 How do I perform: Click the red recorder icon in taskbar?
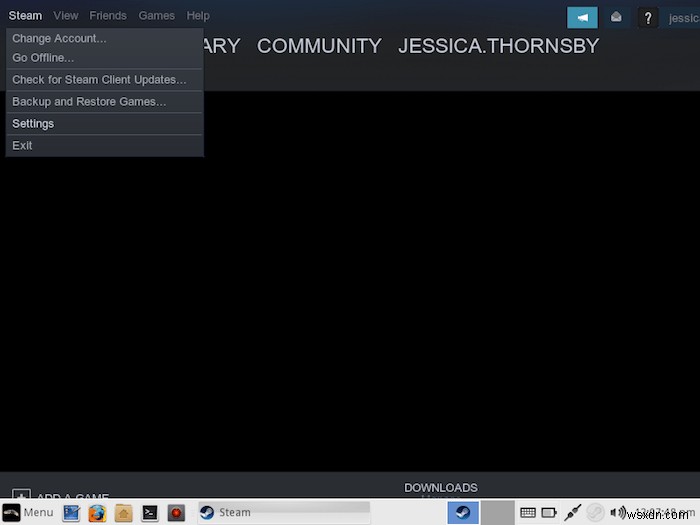tap(176, 513)
